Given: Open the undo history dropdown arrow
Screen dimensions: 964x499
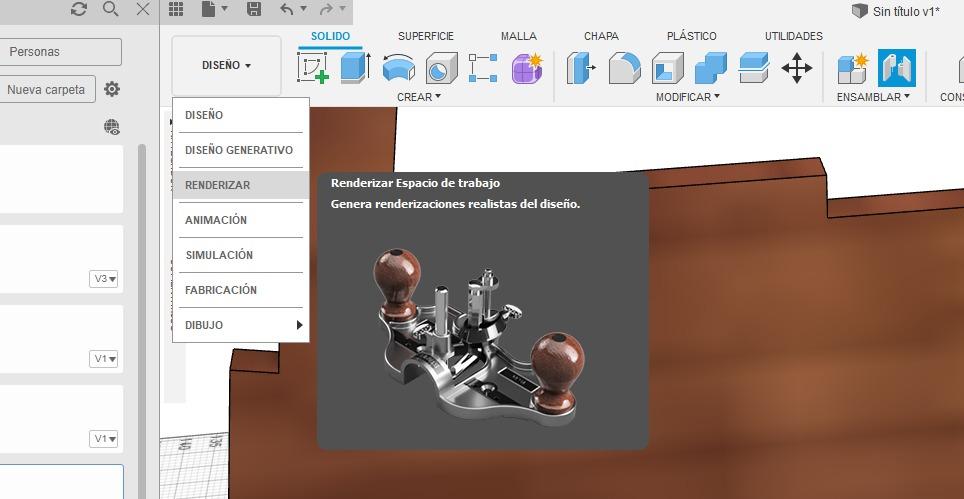Looking at the screenshot, I should click(302, 8).
